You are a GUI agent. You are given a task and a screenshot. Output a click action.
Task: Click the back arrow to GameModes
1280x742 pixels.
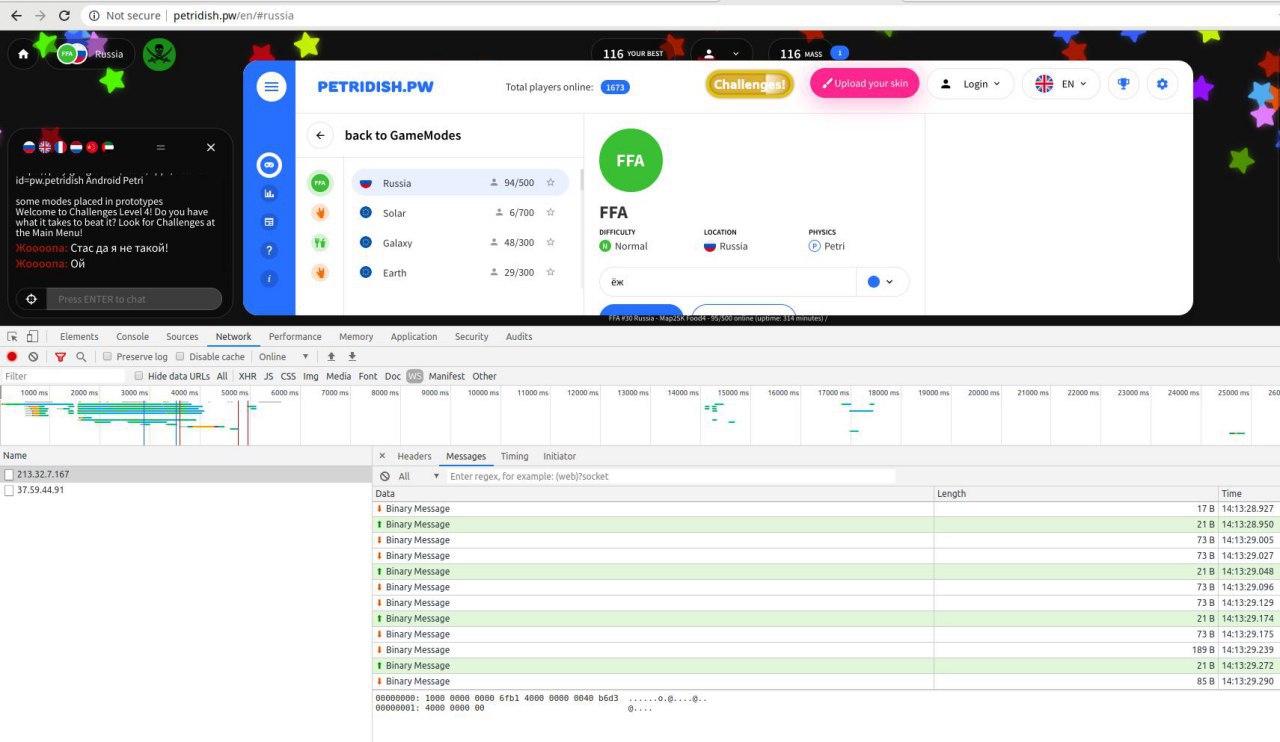[320, 135]
